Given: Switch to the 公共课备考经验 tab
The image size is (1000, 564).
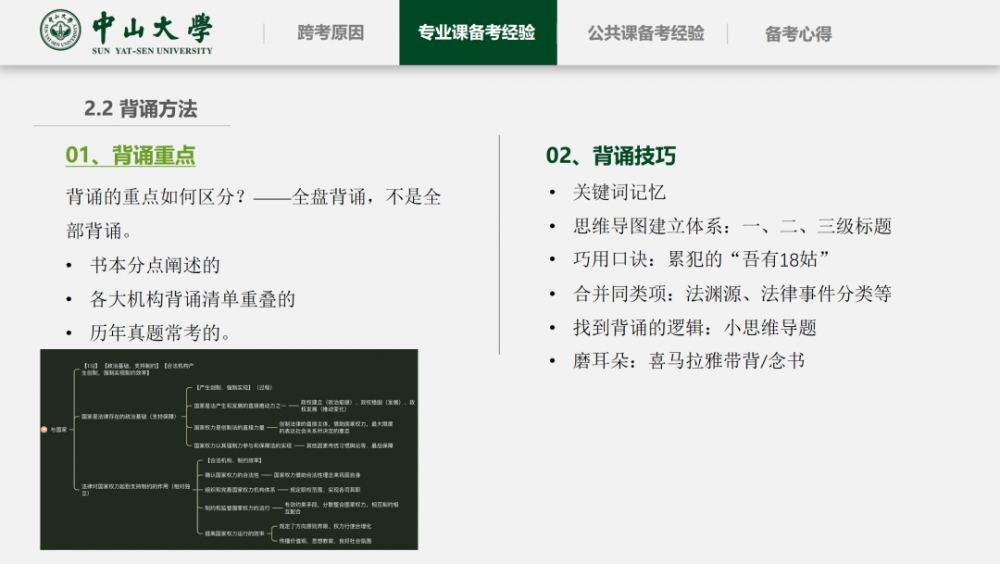Looking at the screenshot, I should [x=646, y=33].
